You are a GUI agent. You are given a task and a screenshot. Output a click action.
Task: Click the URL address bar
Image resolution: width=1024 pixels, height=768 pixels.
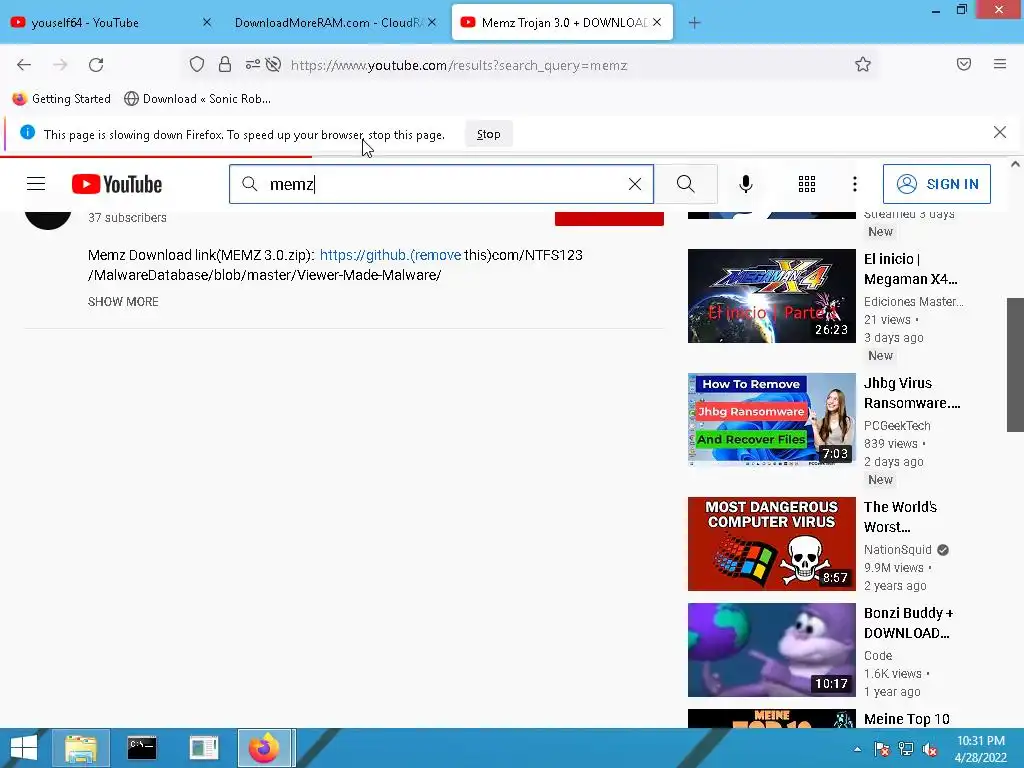(x=529, y=65)
